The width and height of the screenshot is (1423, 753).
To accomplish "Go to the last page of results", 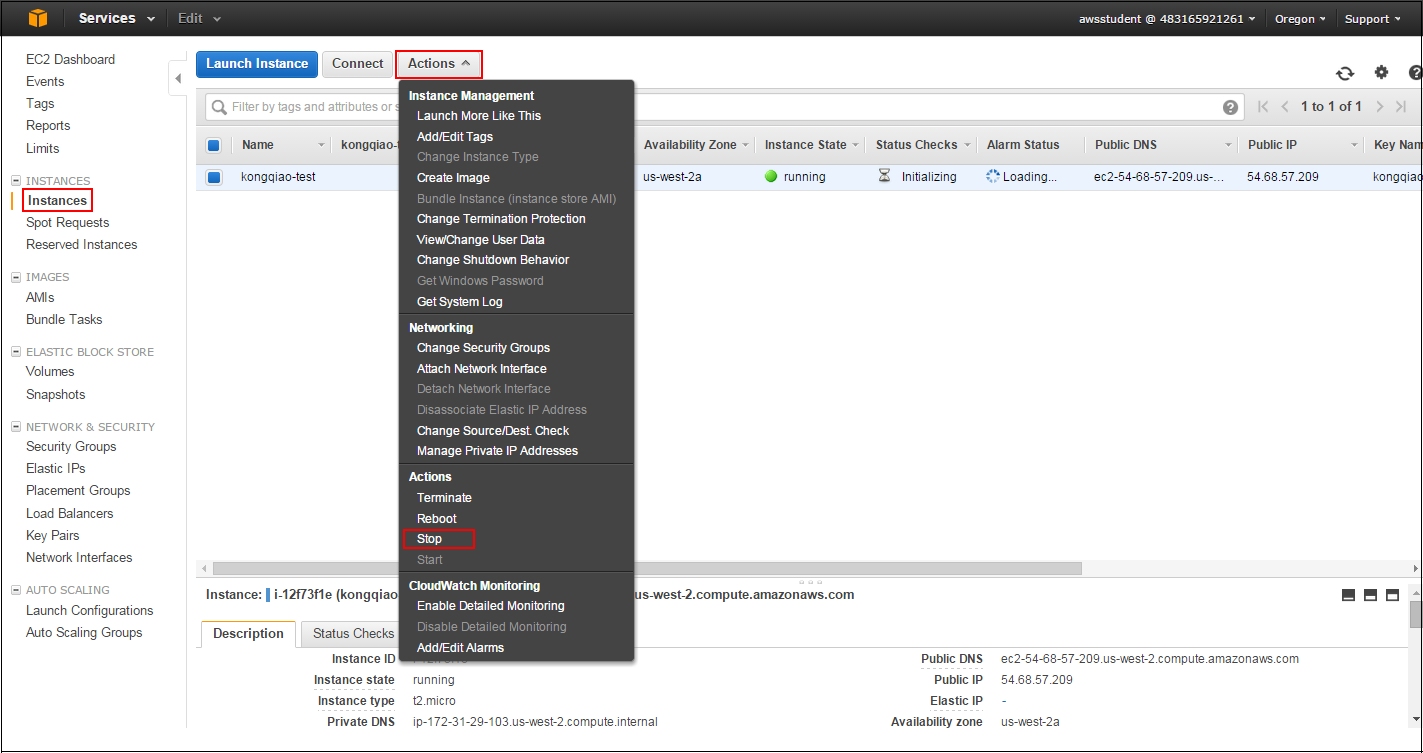I will click(1401, 106).
